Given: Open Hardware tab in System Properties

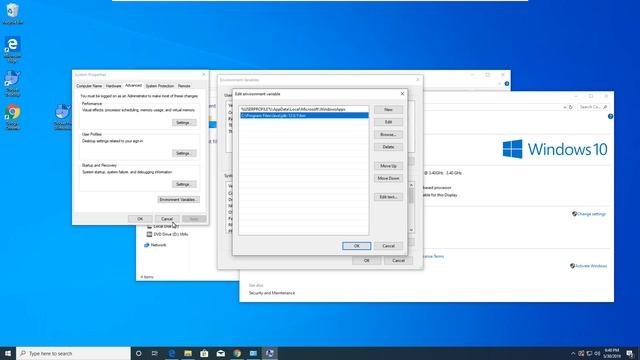Looking at the screenshot, I should [x=113, y=86].
